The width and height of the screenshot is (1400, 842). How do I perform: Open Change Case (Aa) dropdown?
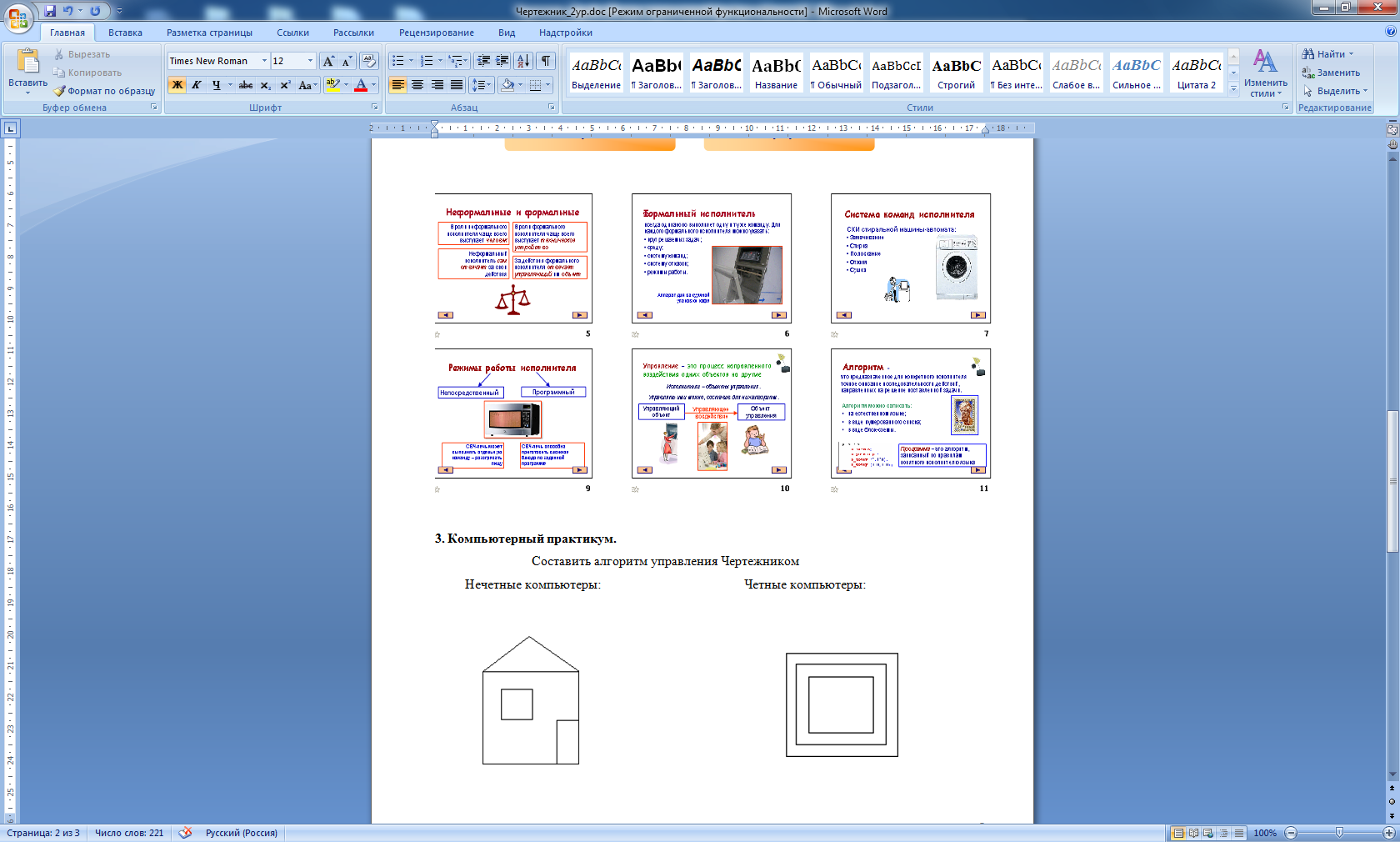tap(307, 85)
